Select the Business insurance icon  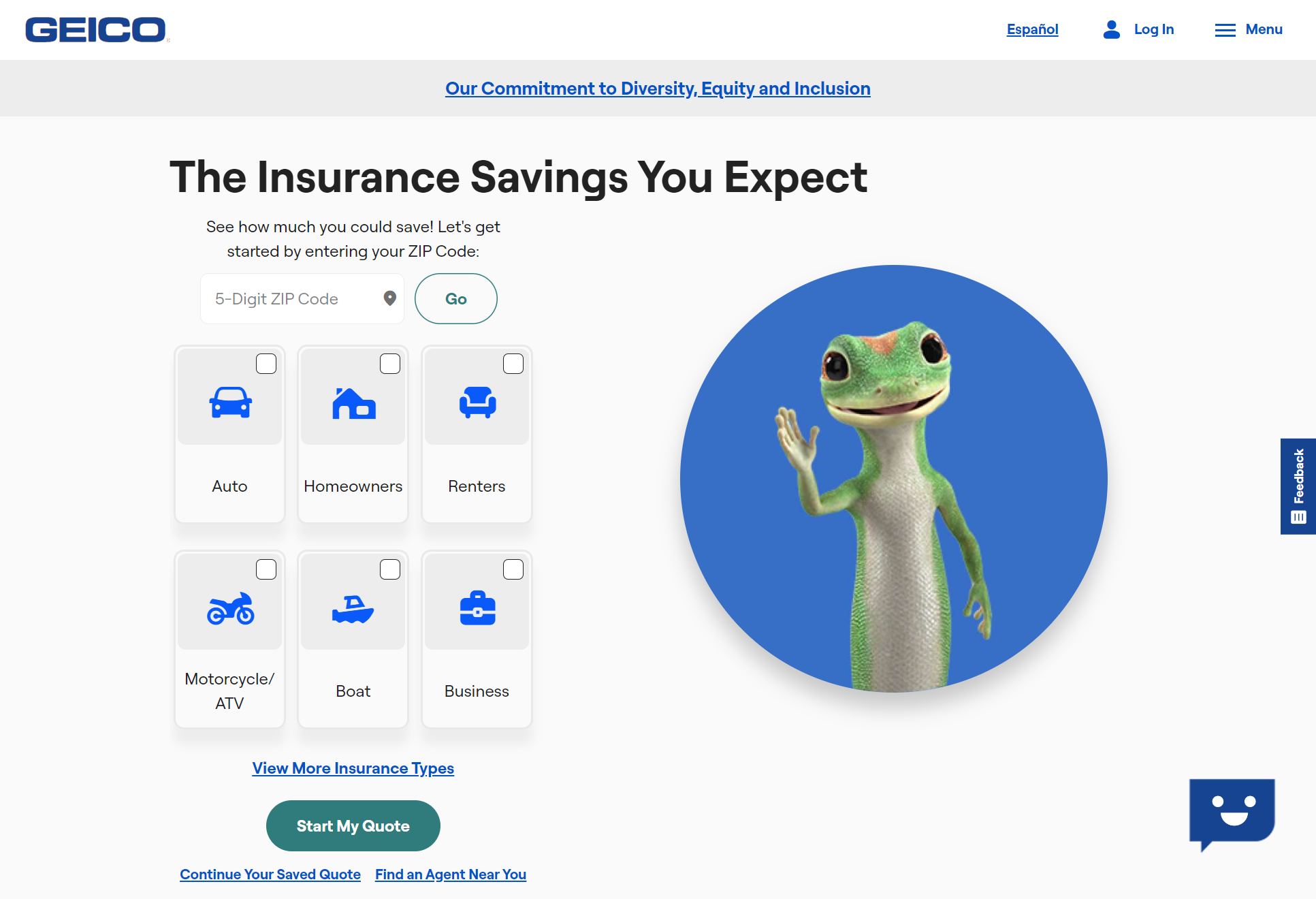click(x=477, y=608)
